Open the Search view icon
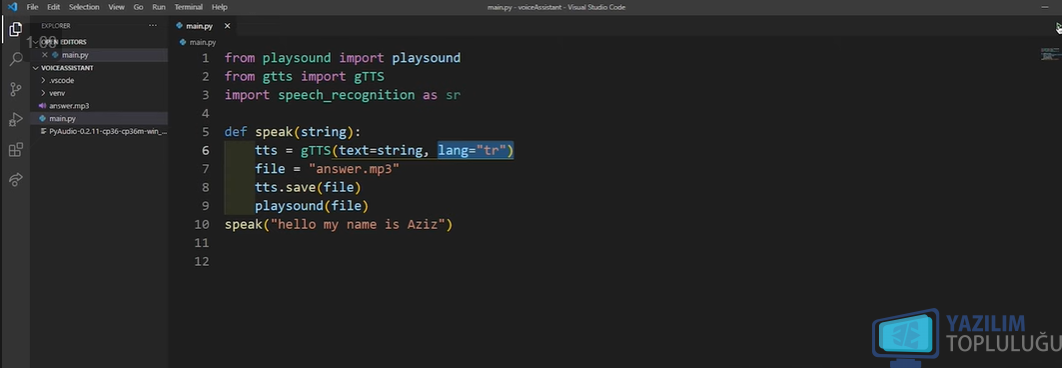 point(15,59)
